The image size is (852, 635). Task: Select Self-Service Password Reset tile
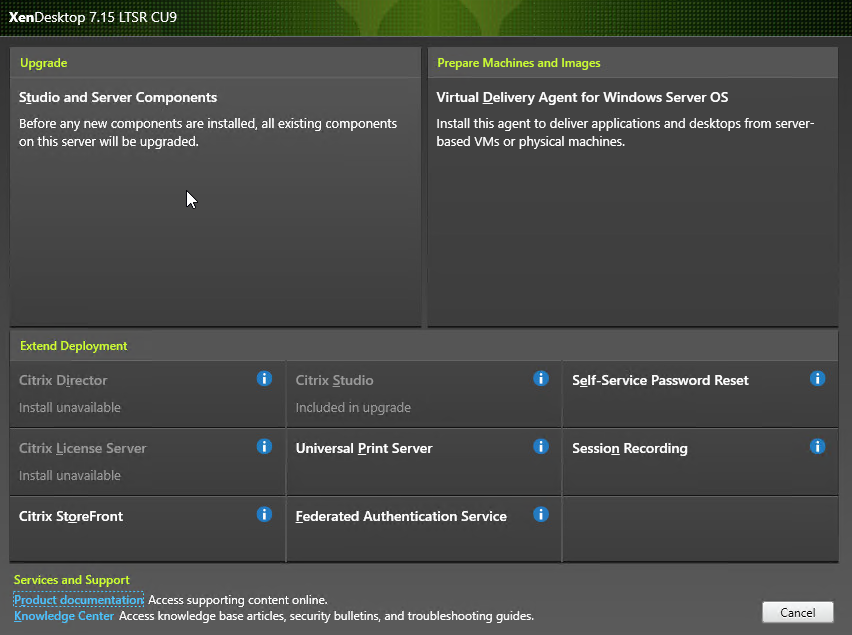700,394
